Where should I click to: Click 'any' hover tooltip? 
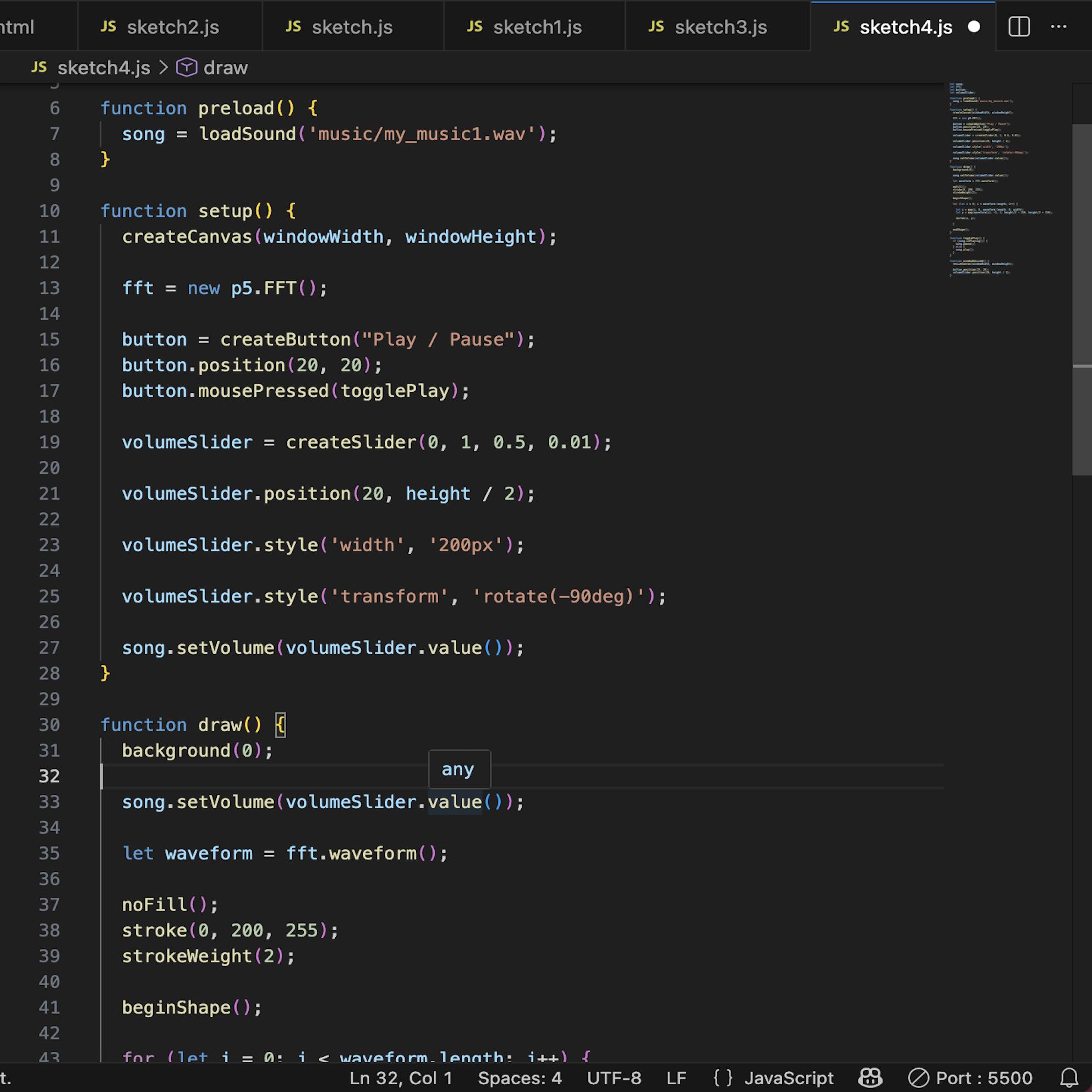pos(459,769)
